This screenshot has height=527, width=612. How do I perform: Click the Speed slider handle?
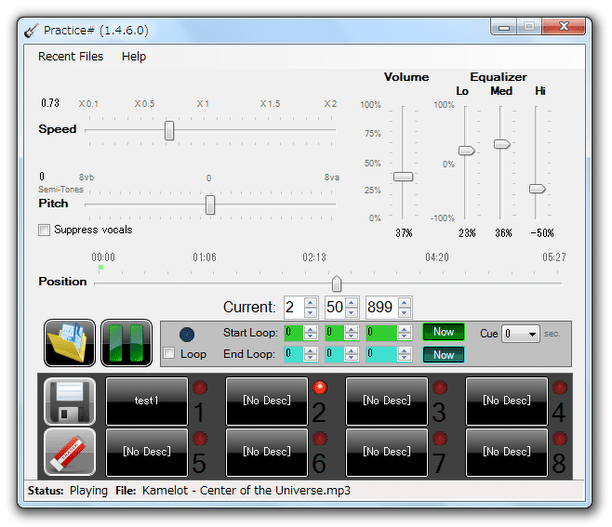pos(169,130)
